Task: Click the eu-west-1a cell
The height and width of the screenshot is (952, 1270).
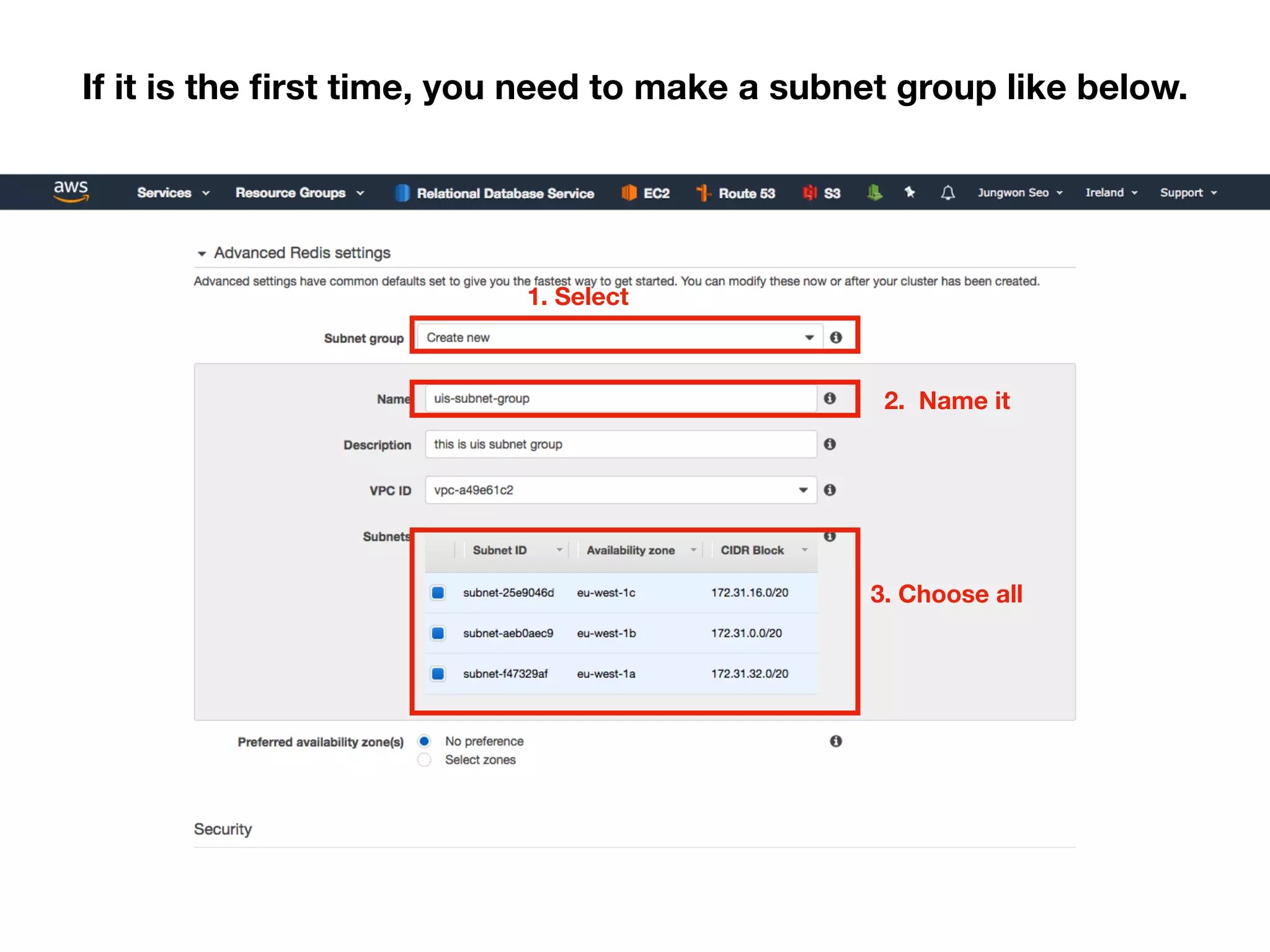Action: coord(606,673)
